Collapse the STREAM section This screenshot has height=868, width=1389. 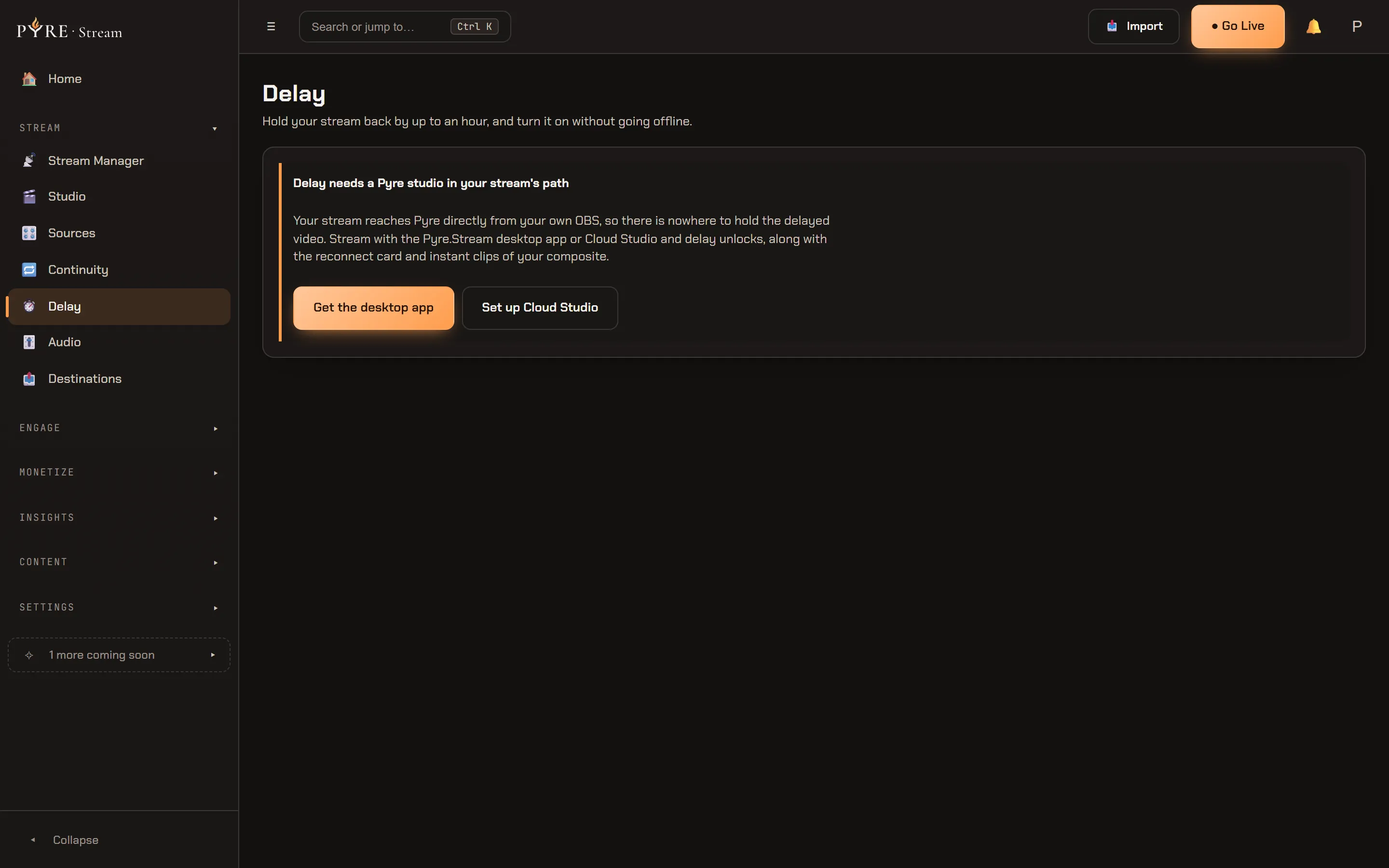click(x=119, y=128)
